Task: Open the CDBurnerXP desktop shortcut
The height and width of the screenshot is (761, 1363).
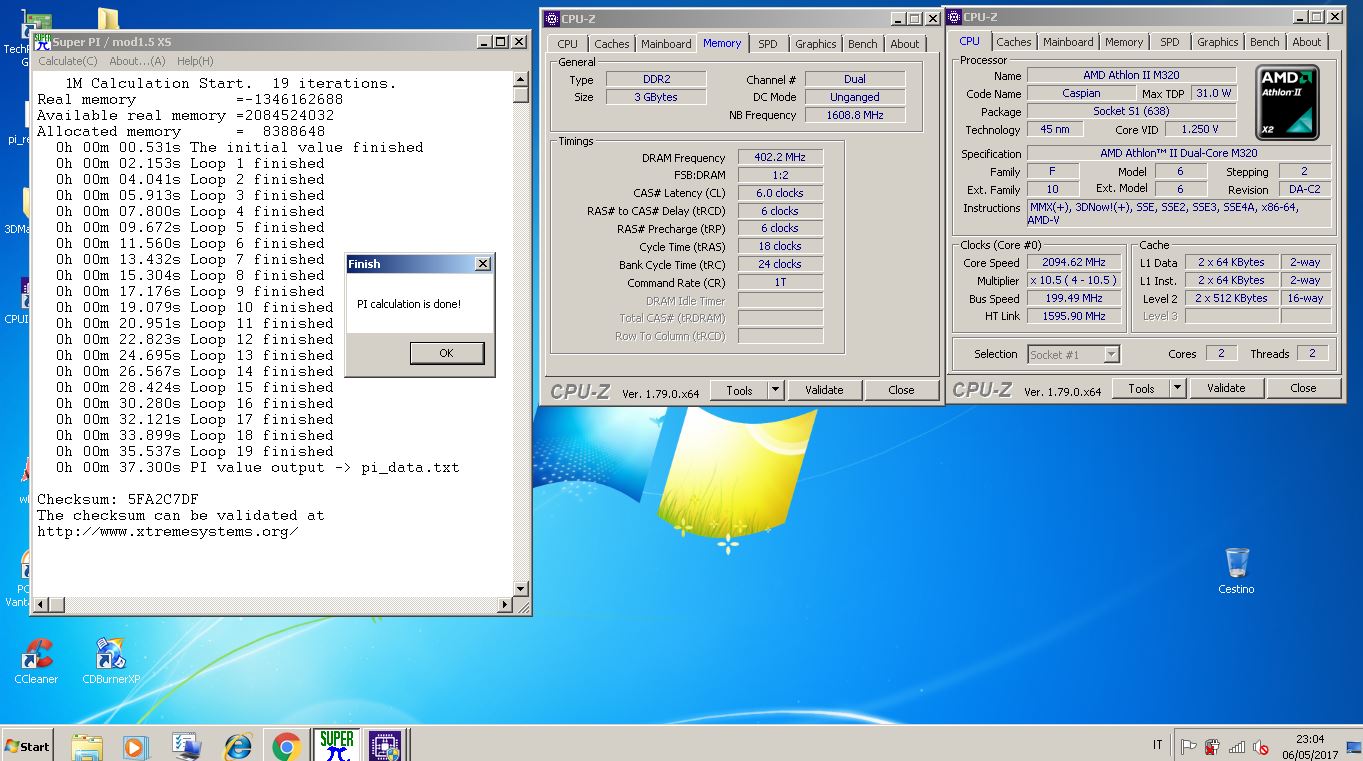Action: 111,661
